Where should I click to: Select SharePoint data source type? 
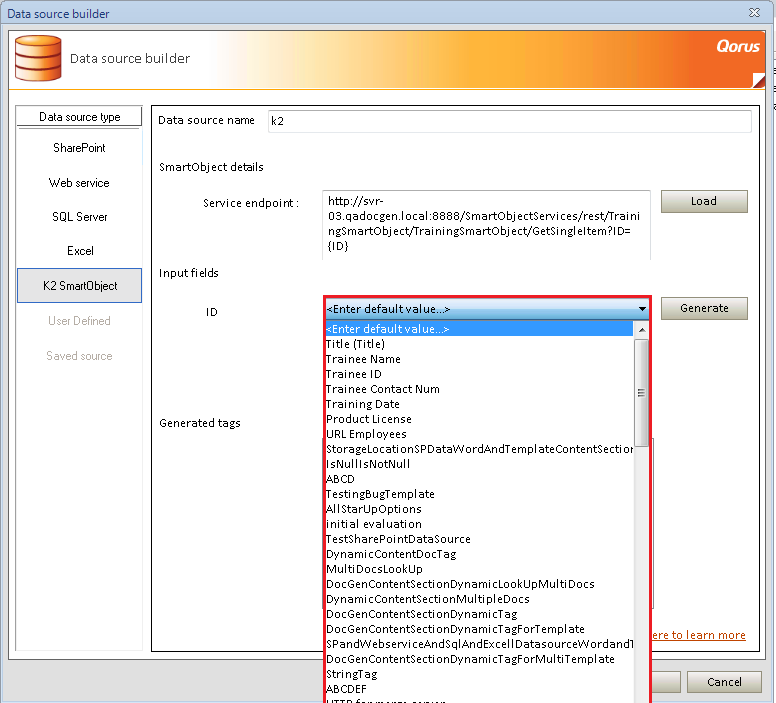point(79,148)
